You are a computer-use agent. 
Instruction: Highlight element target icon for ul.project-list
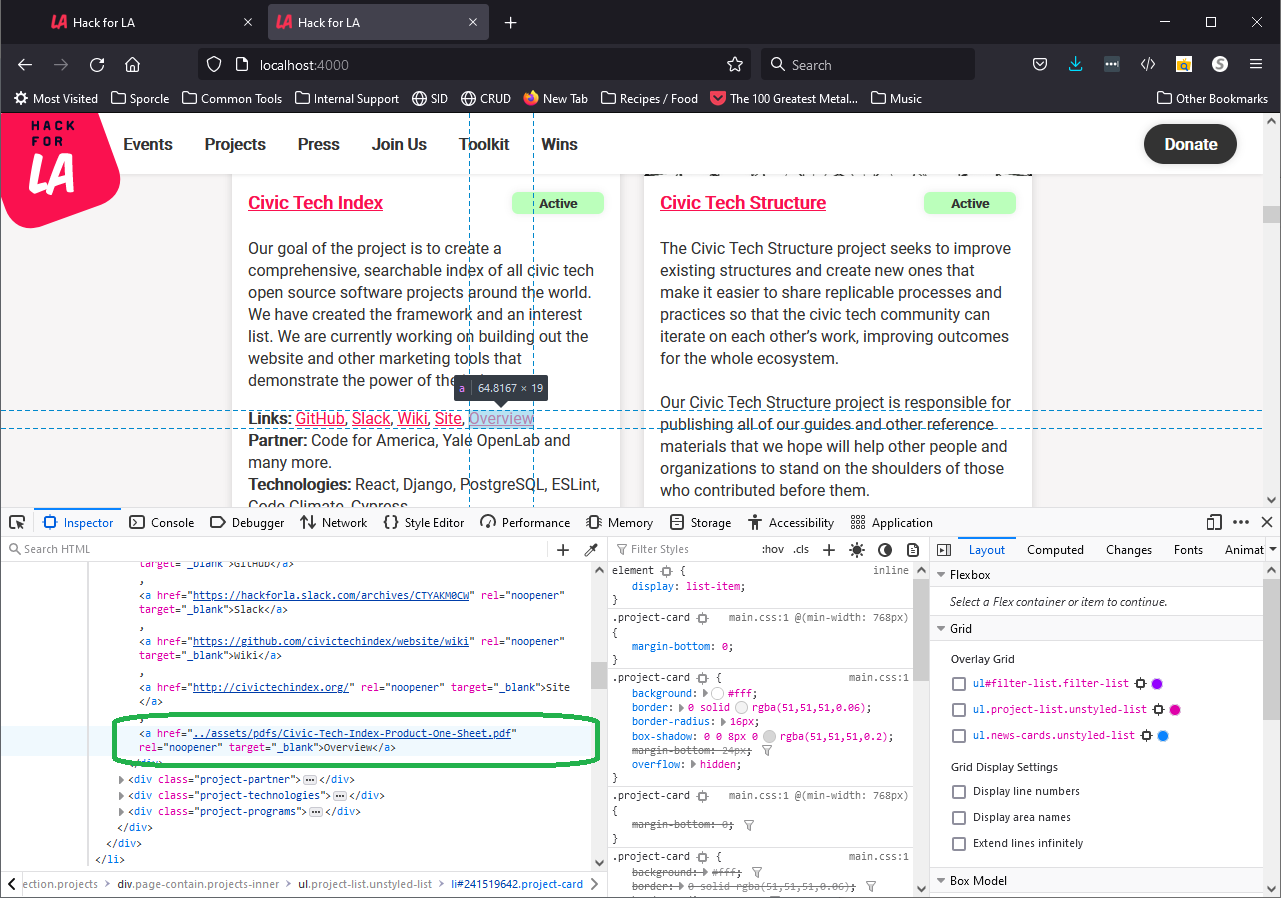coord(1158,710)
